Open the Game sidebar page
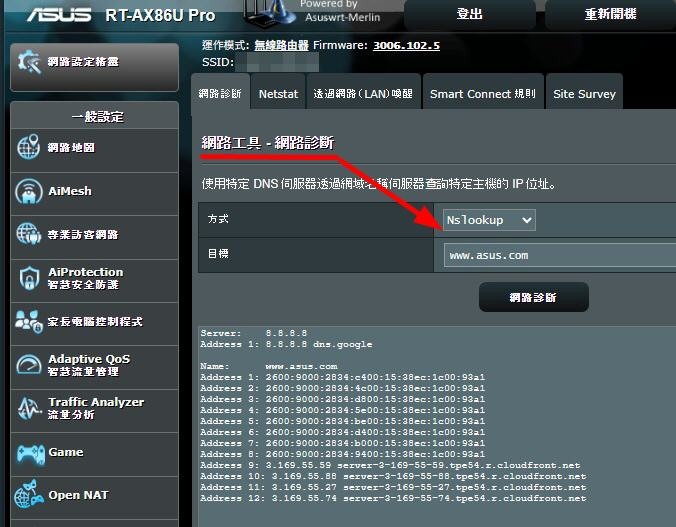Screen dimensions: 676x527 (94, 455)
